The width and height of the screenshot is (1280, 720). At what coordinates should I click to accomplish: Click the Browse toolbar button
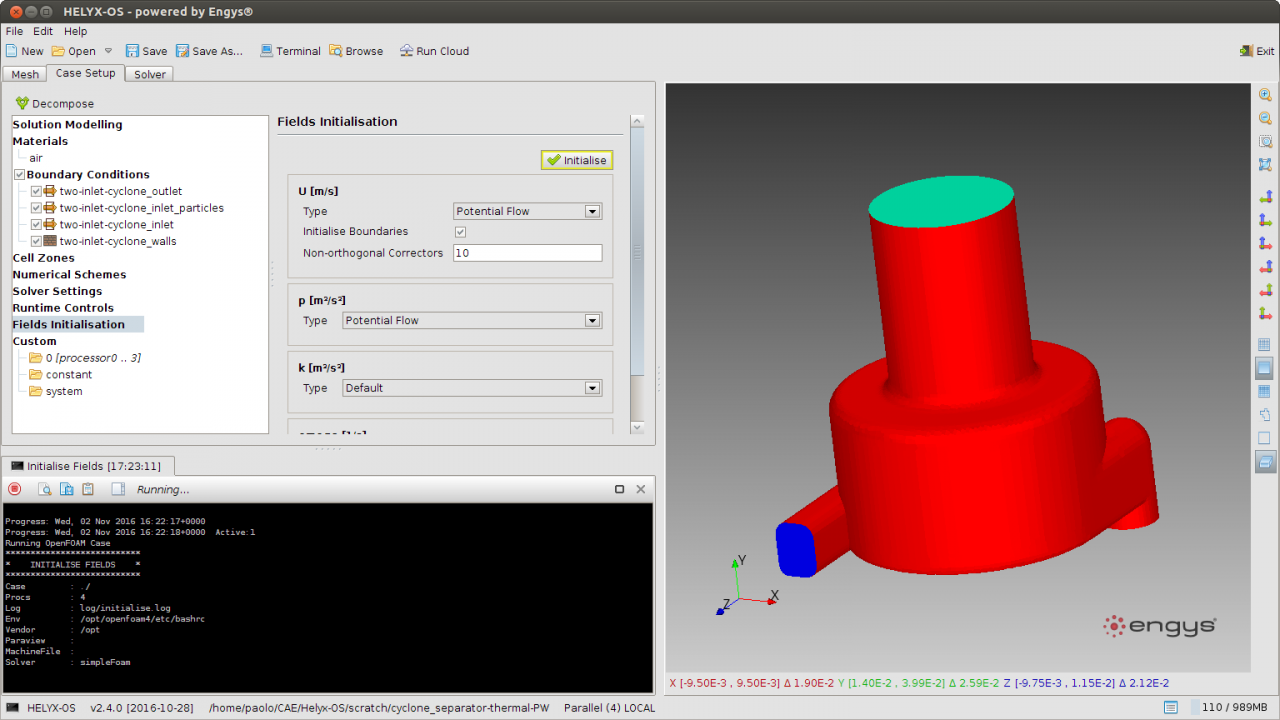pyautogui.click(x=356, y=51)
